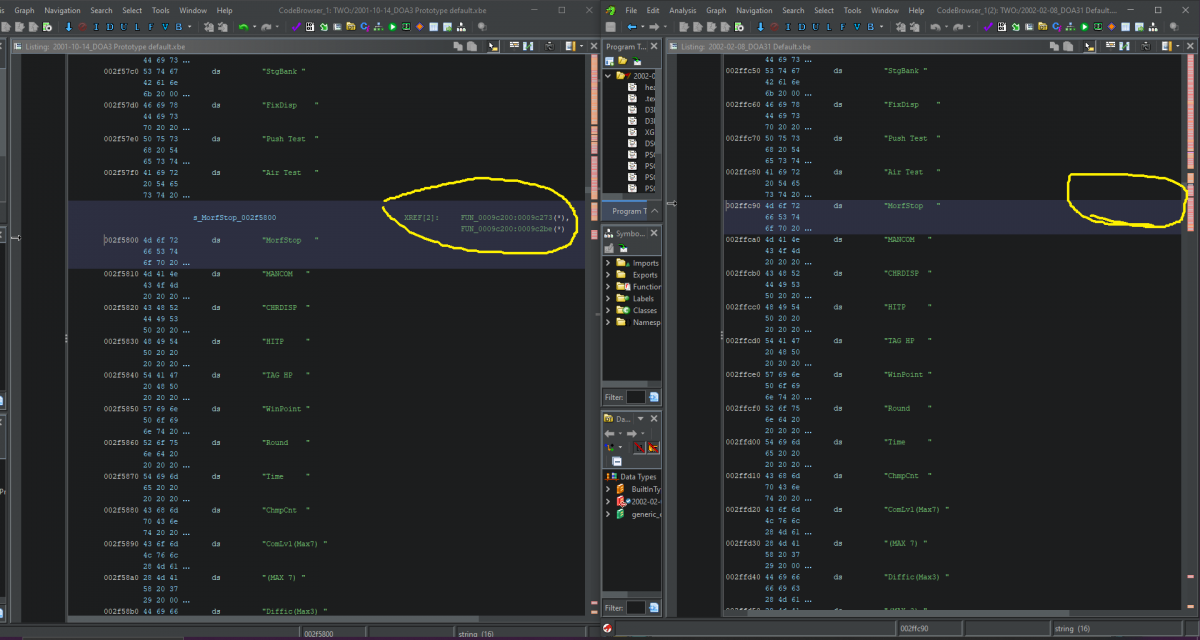This screenshot has height=640, width=1200.
Task: Click the filter apply icon in Symbol Tree panel
Action: tap(653, 397)
